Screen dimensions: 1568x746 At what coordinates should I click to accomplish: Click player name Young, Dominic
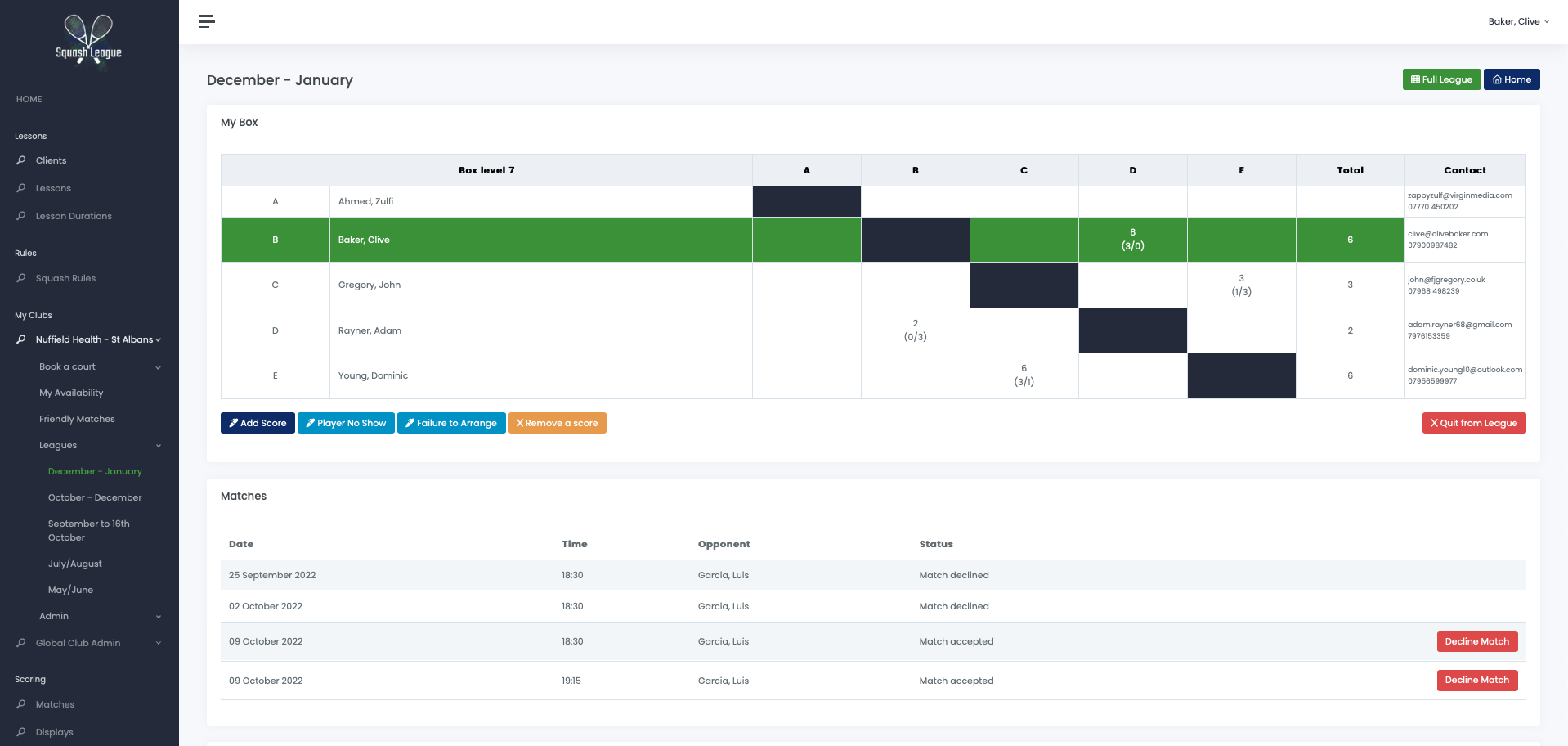coord(373,375)
